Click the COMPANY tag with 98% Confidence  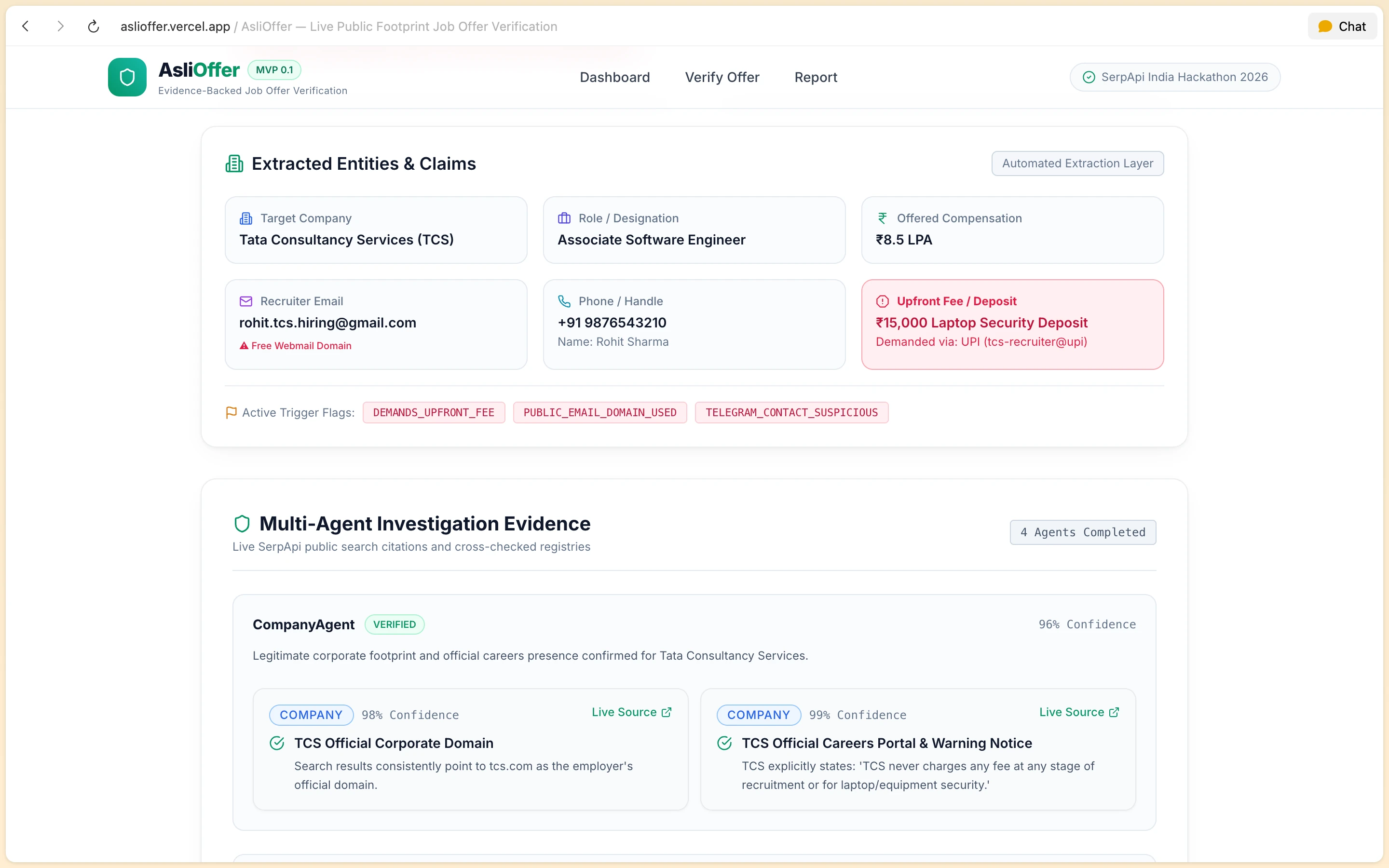click(x=311, y=715)
